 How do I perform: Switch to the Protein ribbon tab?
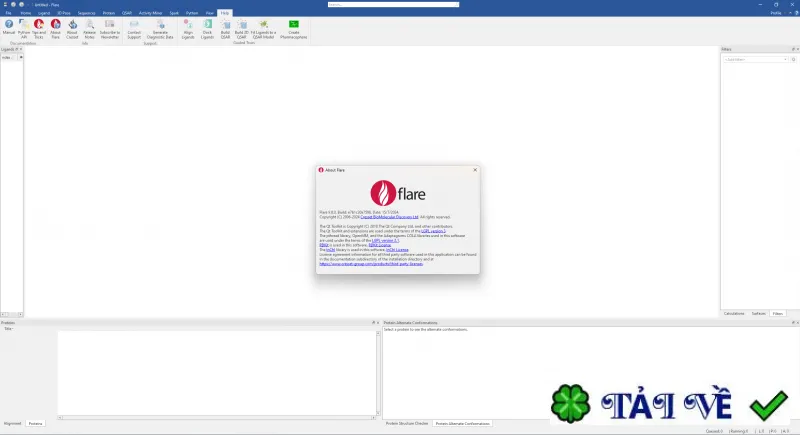pyautogui.click(x=109, y=13)
